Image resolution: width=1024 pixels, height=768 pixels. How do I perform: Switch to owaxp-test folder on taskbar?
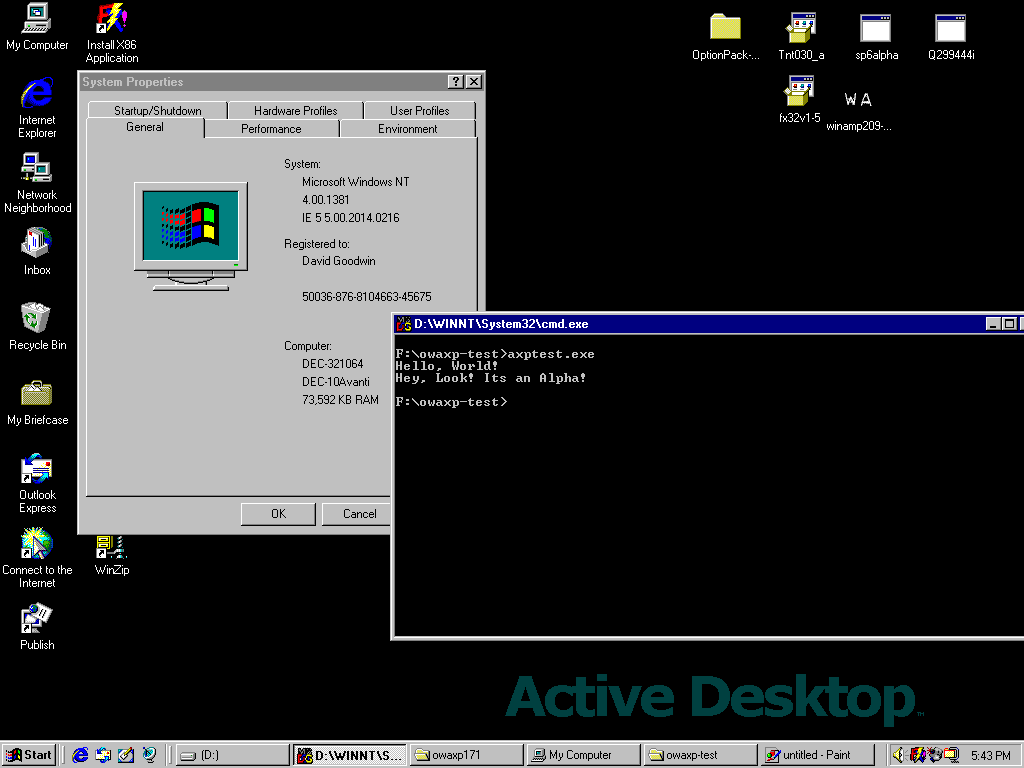700,755
